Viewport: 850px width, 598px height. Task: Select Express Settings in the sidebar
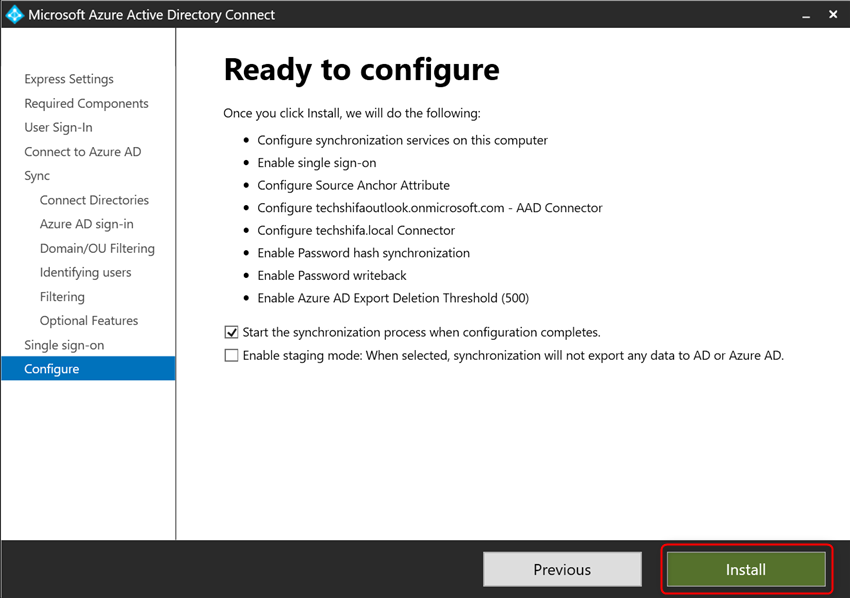pos(68,79)
